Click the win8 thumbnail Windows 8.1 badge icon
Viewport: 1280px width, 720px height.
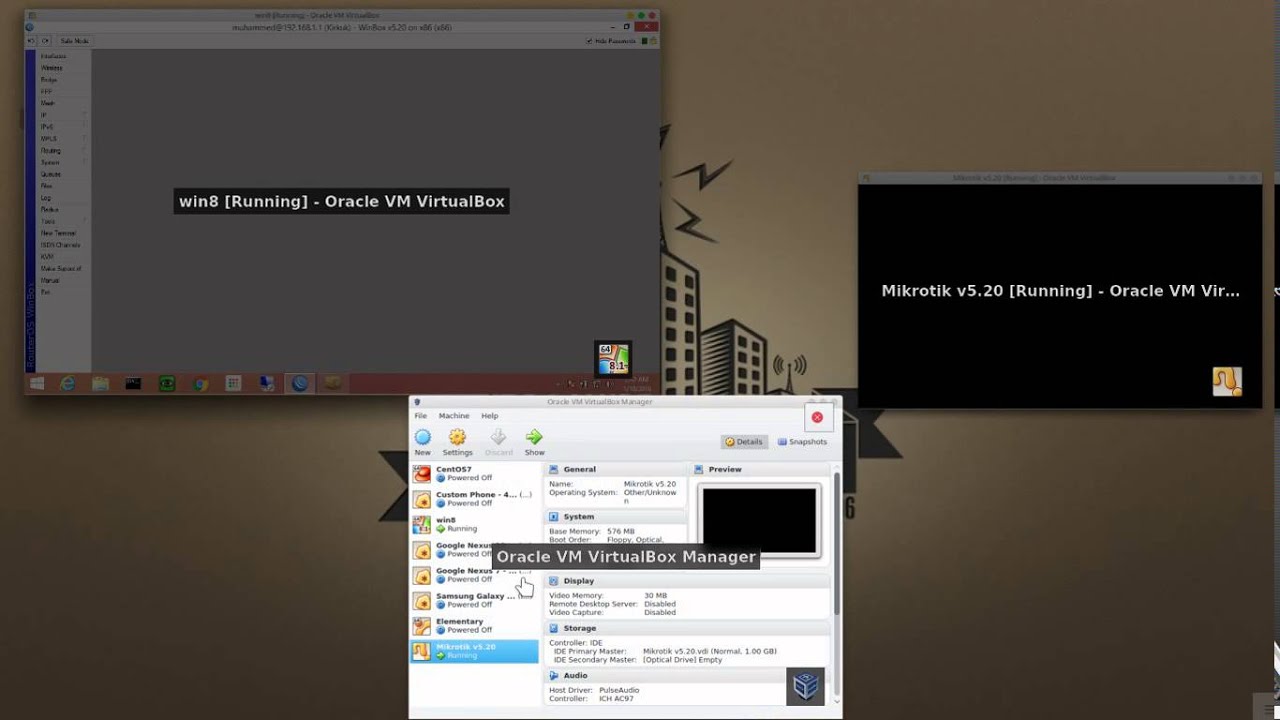[612, 359]
